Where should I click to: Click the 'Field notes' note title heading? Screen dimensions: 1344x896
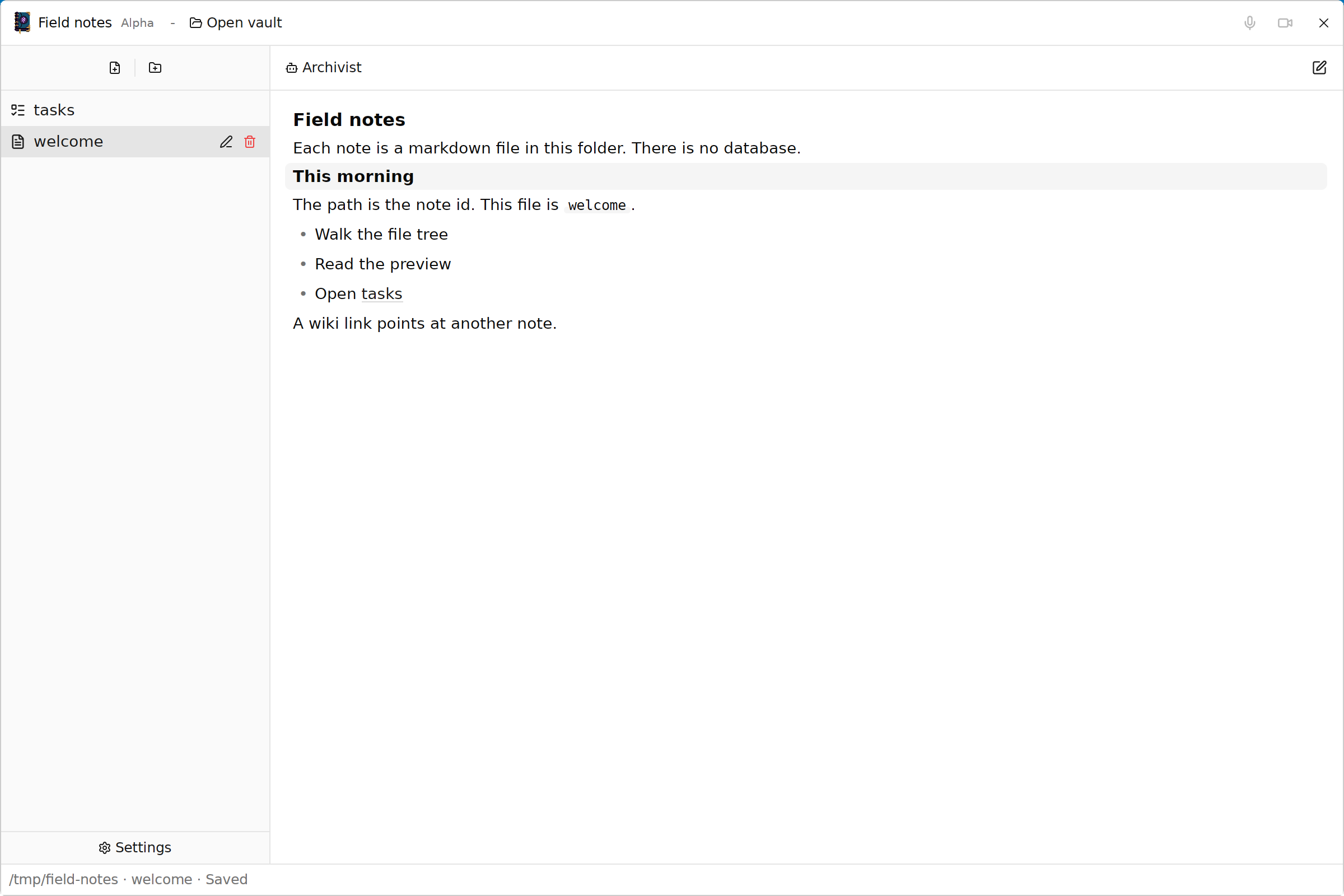(x=349, y=119)
